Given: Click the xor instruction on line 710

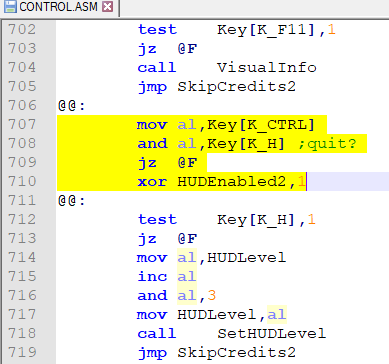Looking at the screenshot, I should point(152,182).
